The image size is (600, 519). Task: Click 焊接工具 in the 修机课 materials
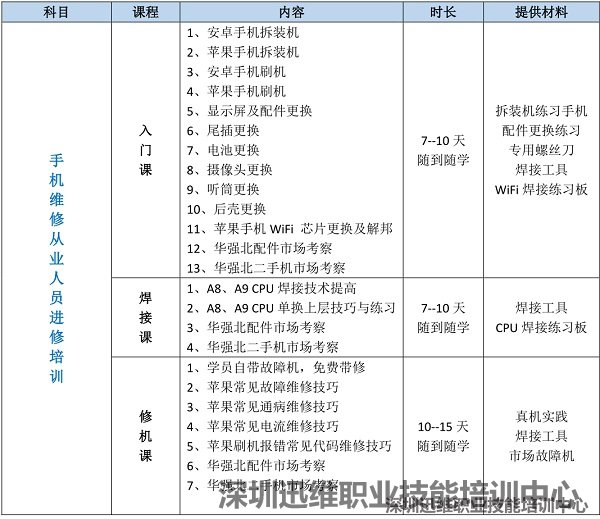click(x=541, y=436)
